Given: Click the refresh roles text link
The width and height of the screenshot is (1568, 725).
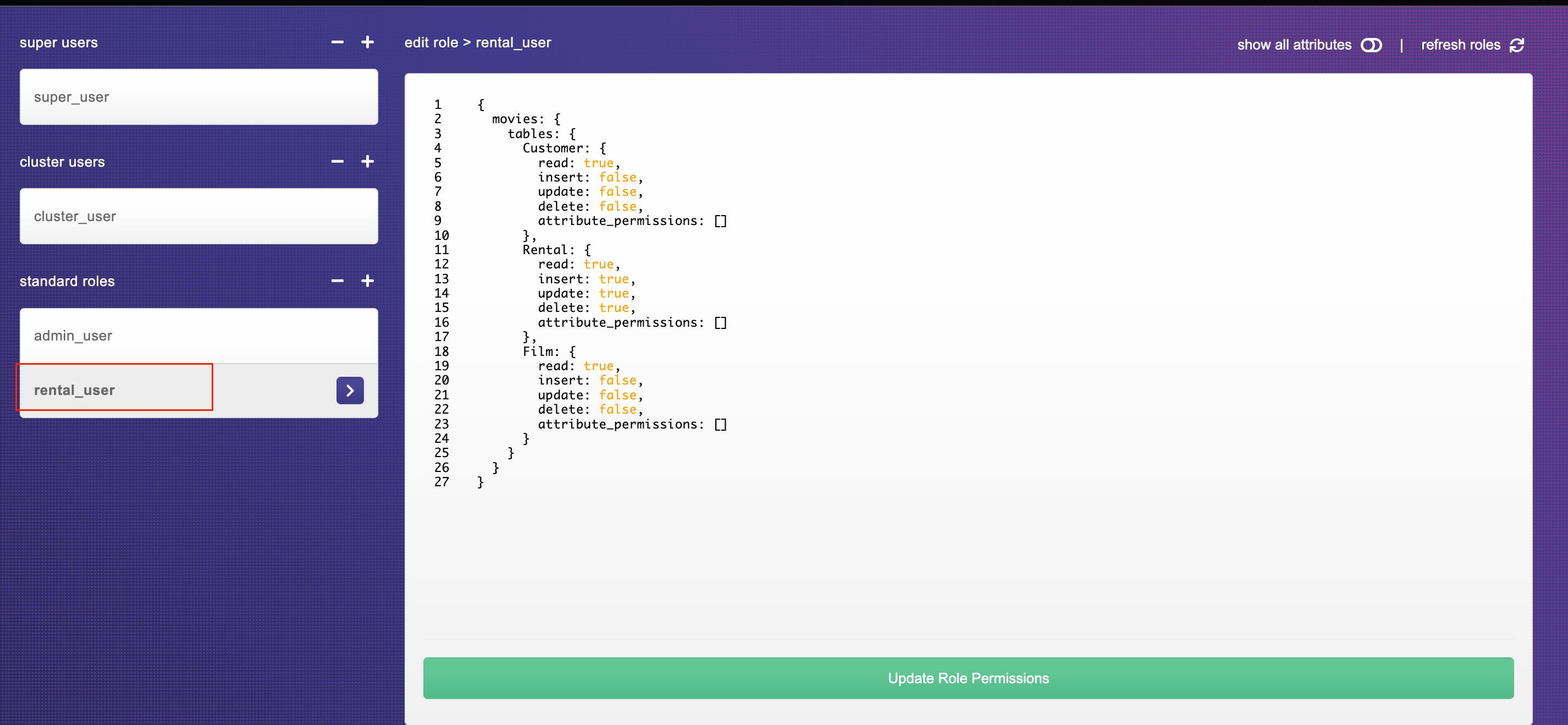Looking at the screenshot, I should click(1460, 45).
